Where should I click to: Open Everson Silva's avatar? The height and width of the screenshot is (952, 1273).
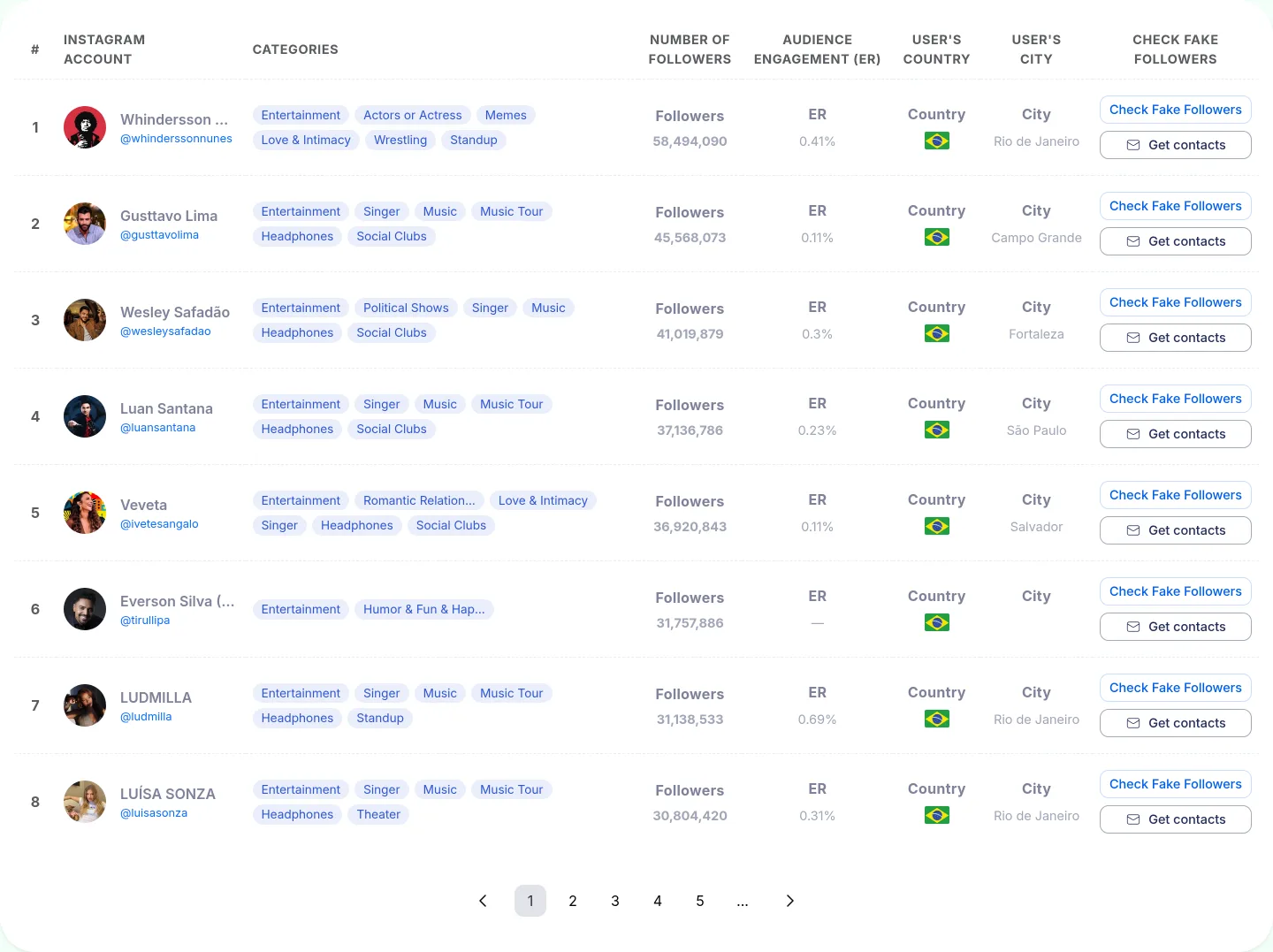click(x=85, y=609)
